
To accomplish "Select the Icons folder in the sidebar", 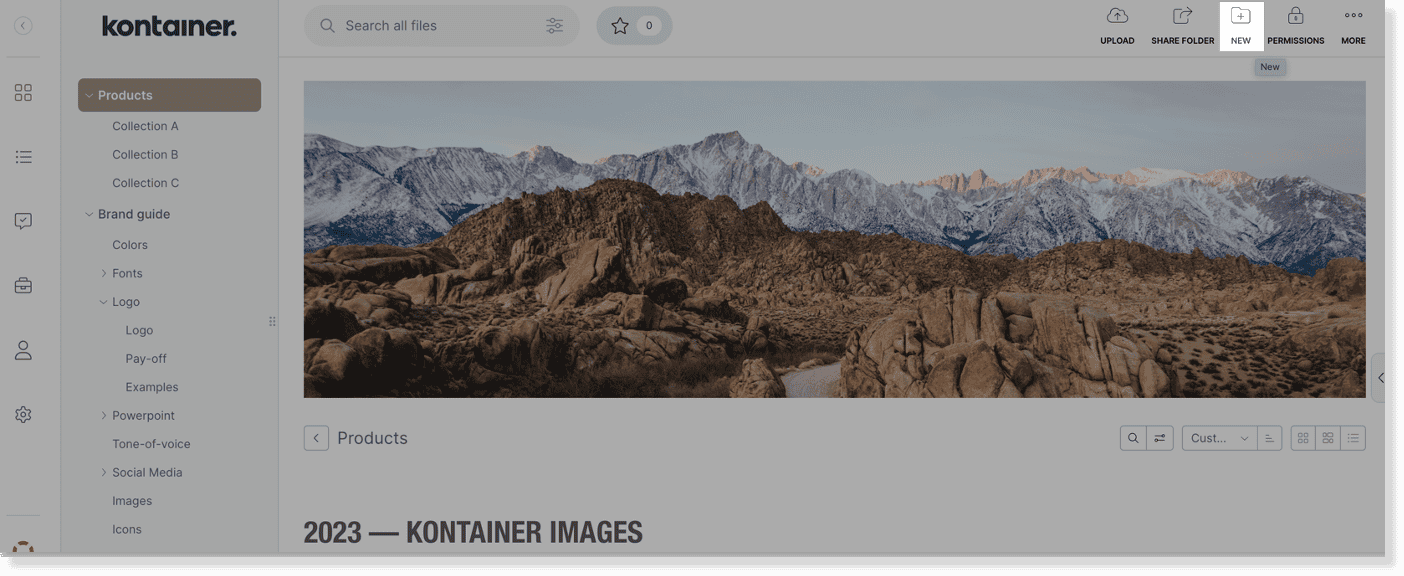I will tap(127, 528).
